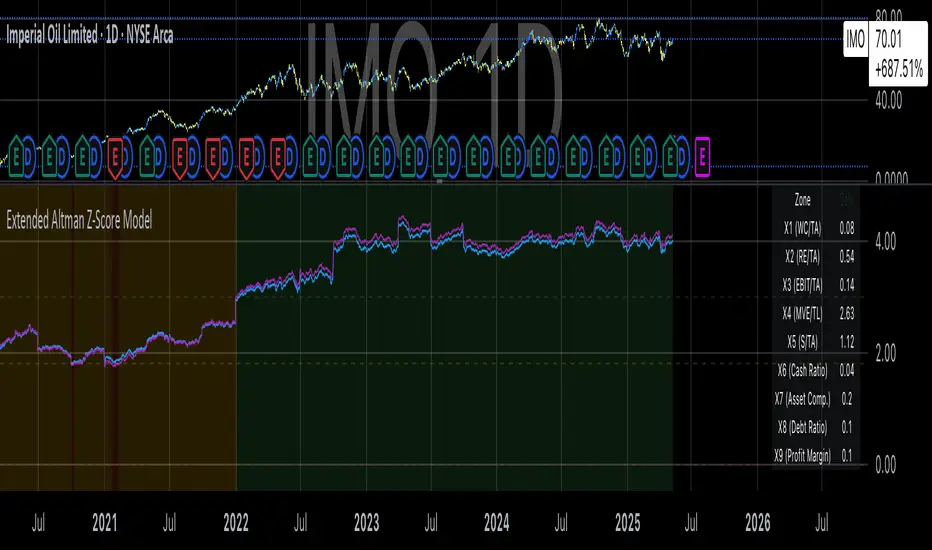Viewport: 932px width, 550px height.
Task: Click the X6 (Cash Ratio) table row
Action: pos(817,370)
